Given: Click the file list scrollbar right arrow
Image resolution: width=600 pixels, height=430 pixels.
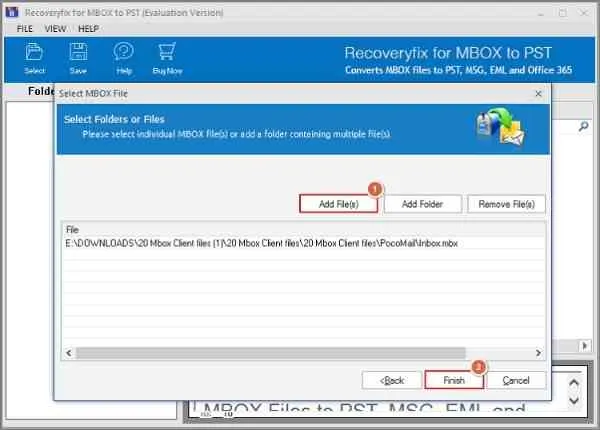Looking at the screenshot, I should click(538, 353).
